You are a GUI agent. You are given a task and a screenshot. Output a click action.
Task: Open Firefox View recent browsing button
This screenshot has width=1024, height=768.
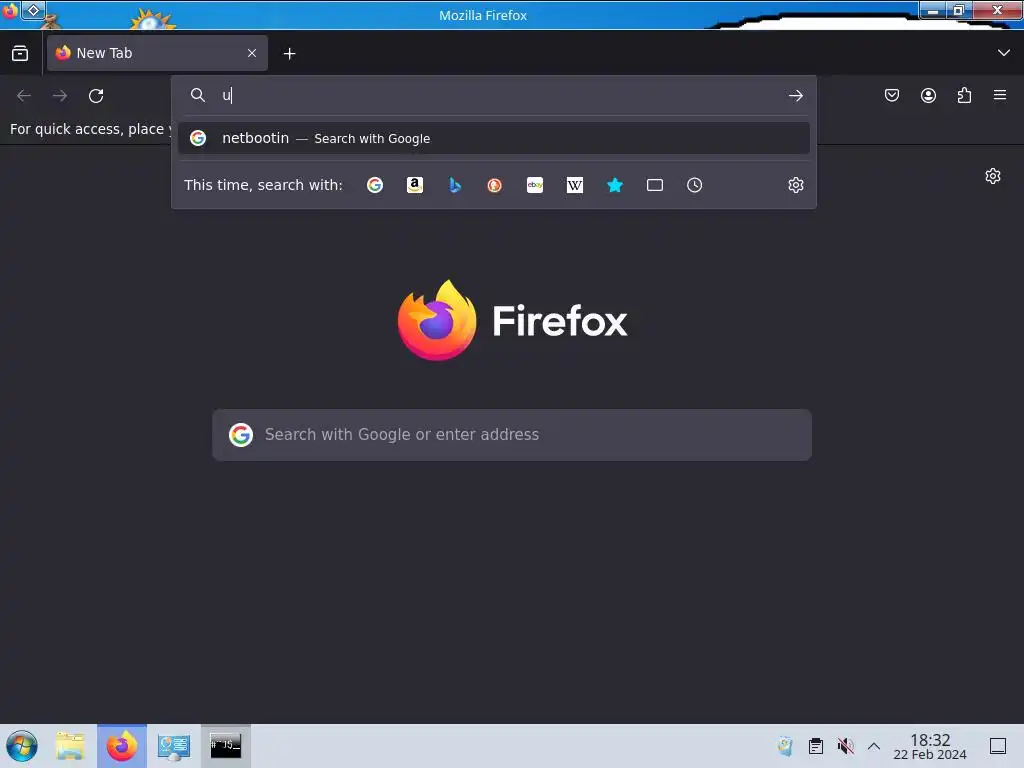20,54
